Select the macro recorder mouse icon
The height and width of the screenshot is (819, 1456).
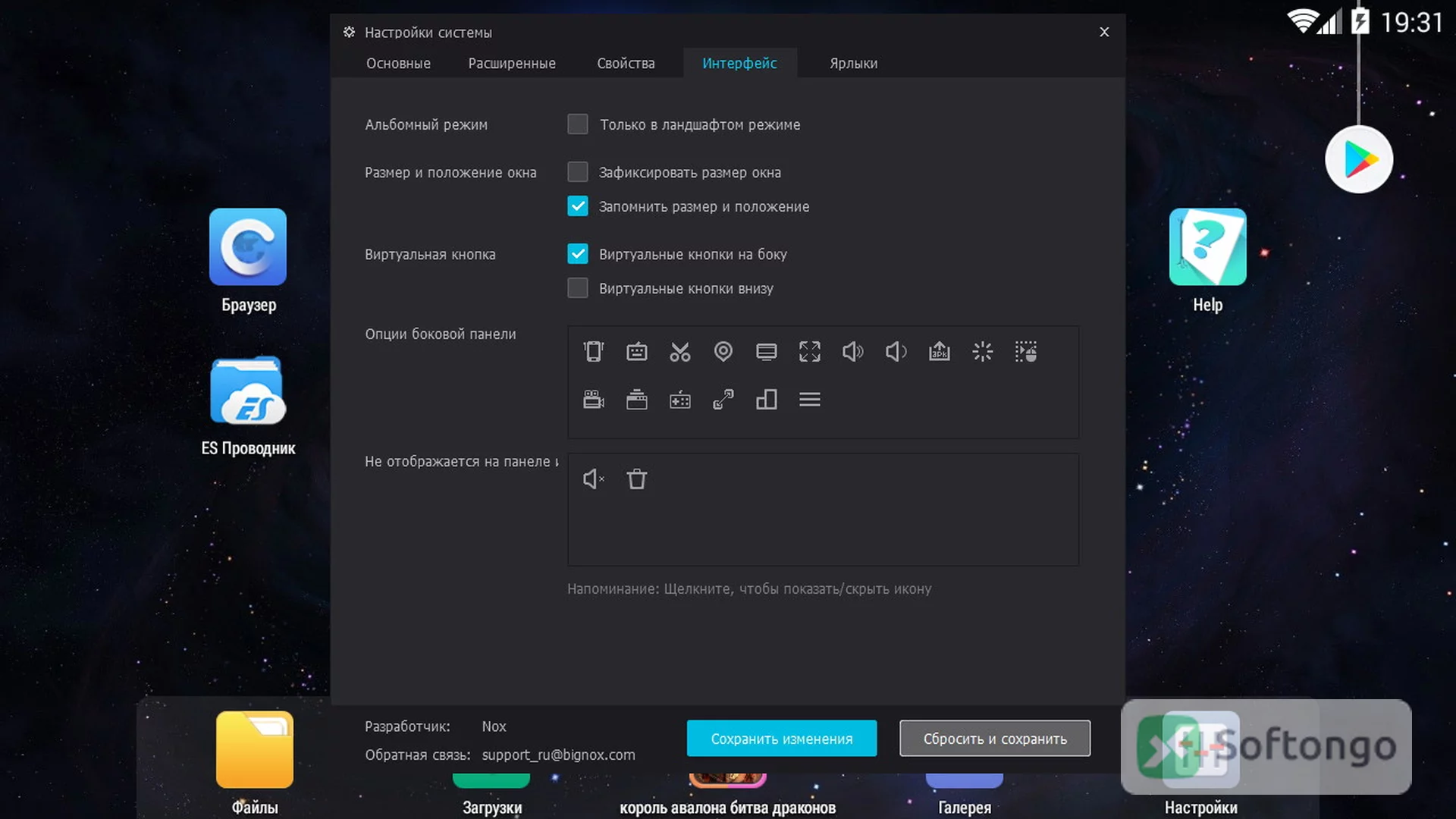pos(1026,352)
